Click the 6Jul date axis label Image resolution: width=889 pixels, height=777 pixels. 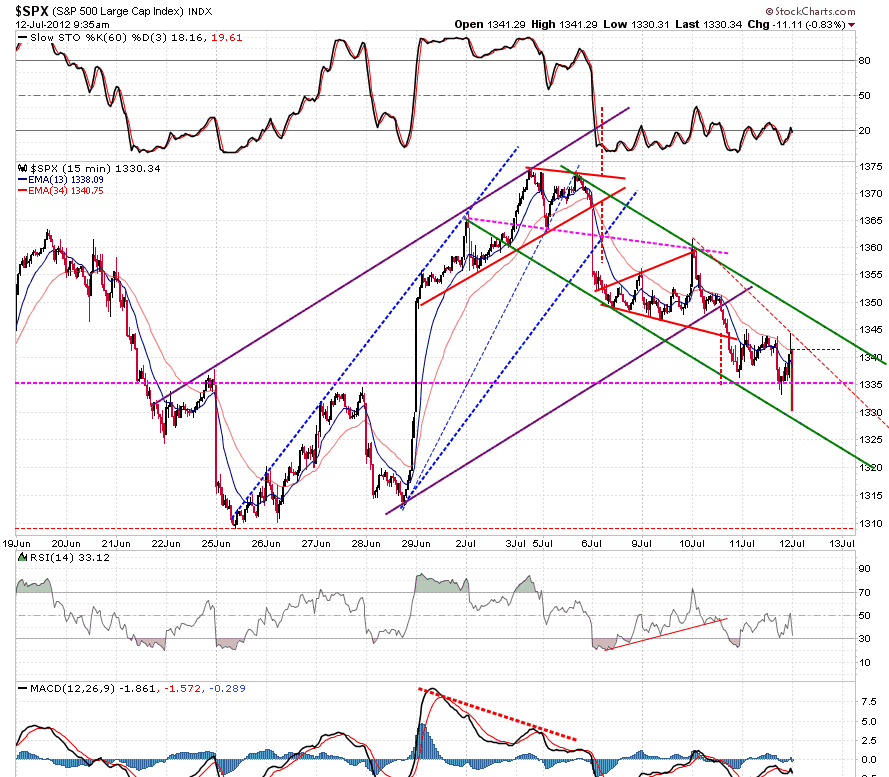591,544
